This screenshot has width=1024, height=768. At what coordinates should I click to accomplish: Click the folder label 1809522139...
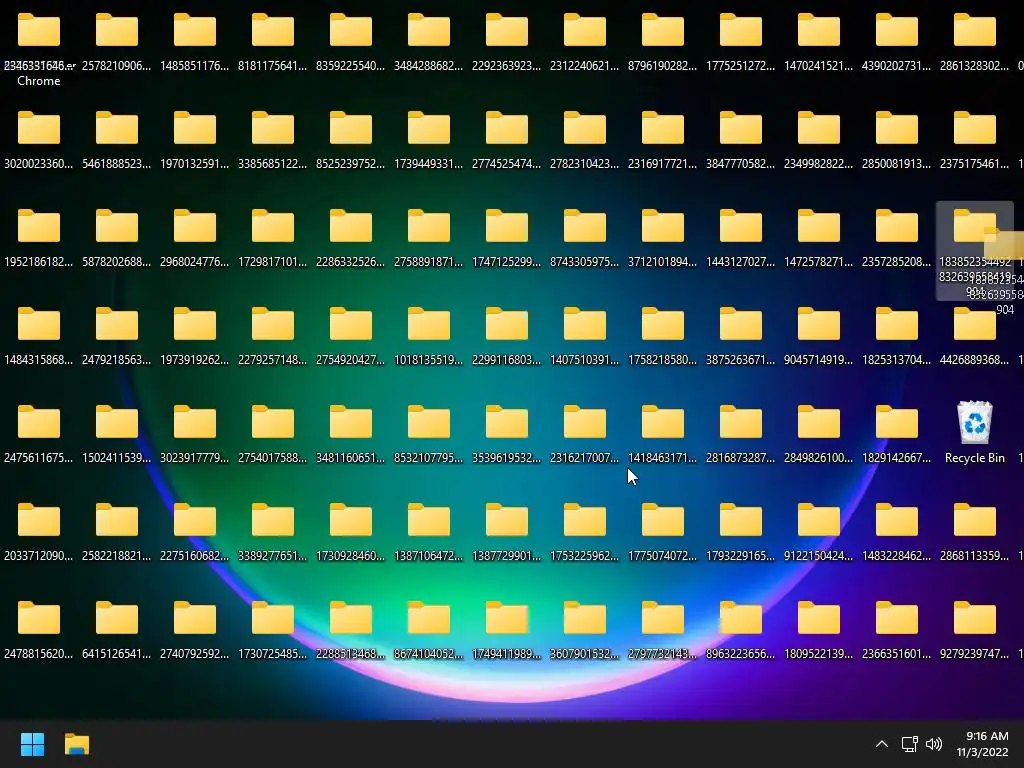(818, 654)
